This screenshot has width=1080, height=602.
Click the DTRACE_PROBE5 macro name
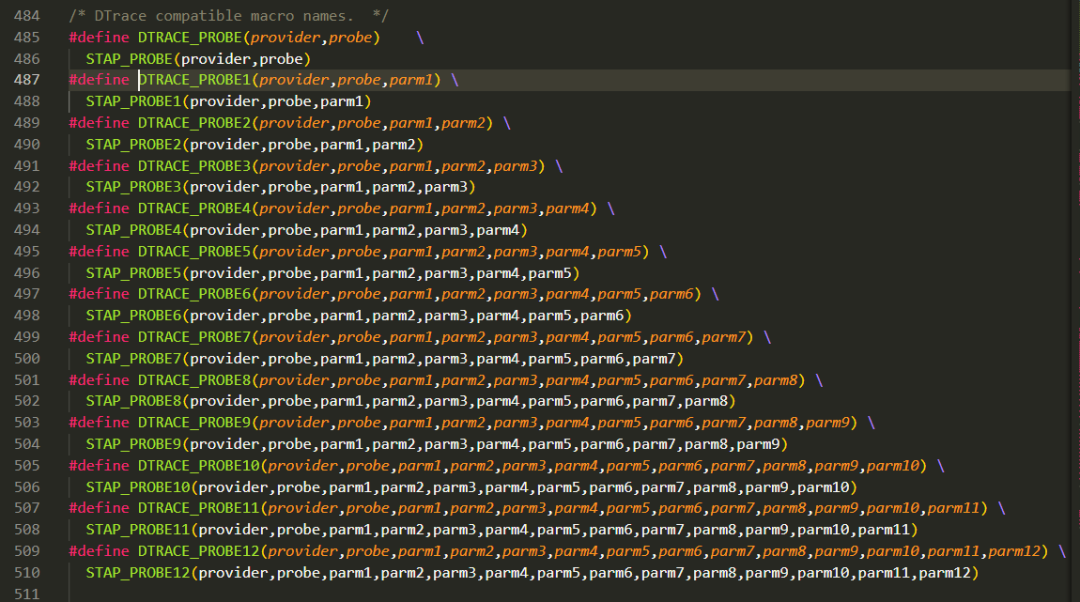[194, 251]
